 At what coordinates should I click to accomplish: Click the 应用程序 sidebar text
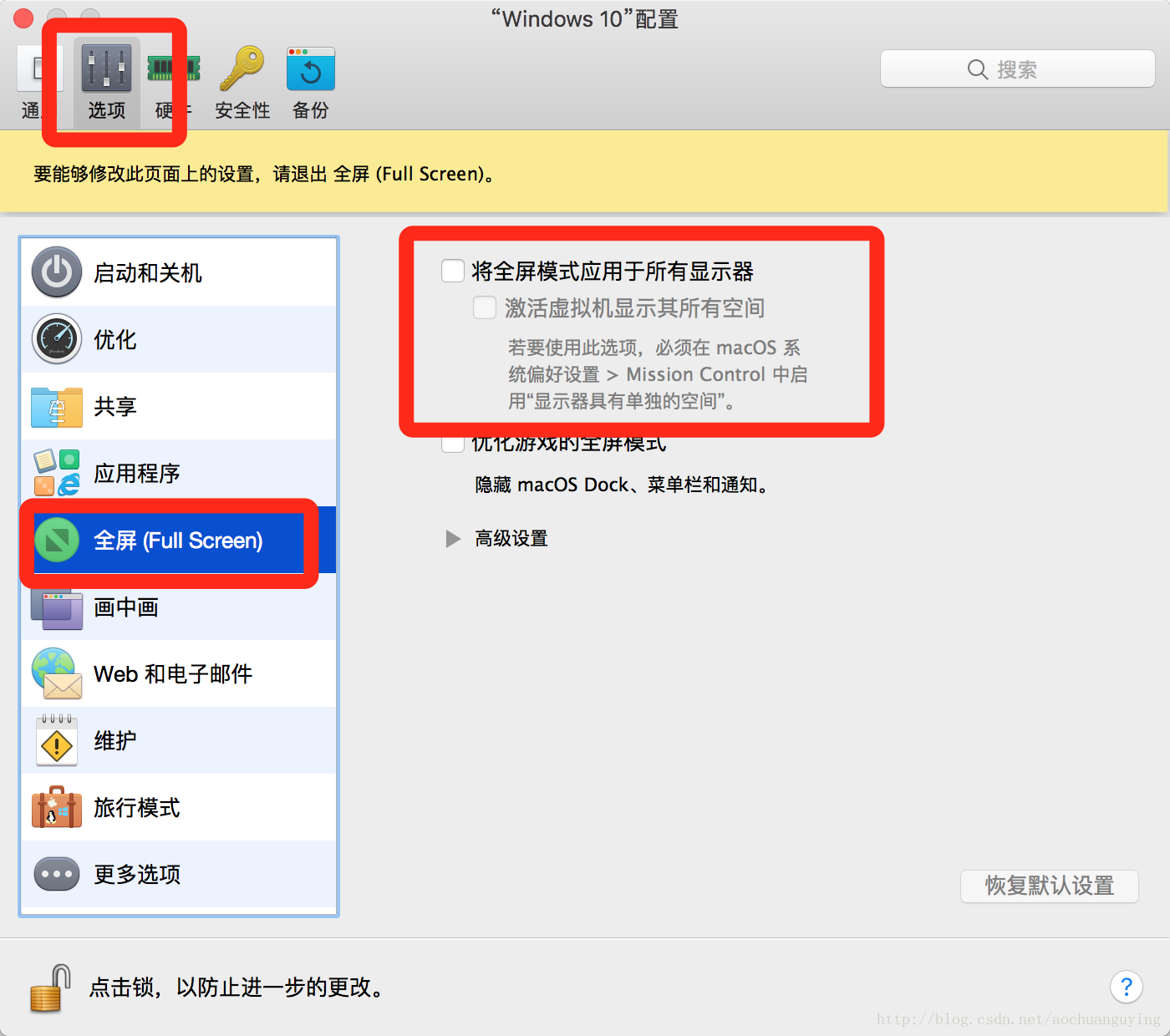point(137,474)
